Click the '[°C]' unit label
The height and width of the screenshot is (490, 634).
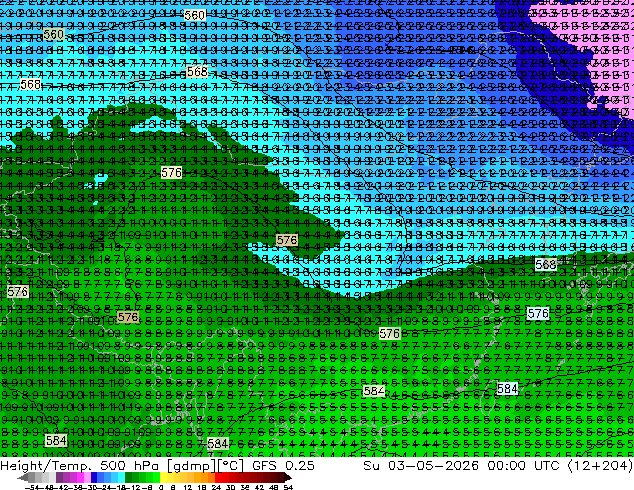230,465
